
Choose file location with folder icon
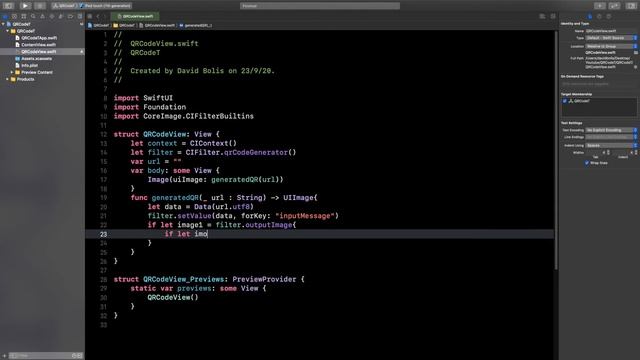[x=636, y=53]
